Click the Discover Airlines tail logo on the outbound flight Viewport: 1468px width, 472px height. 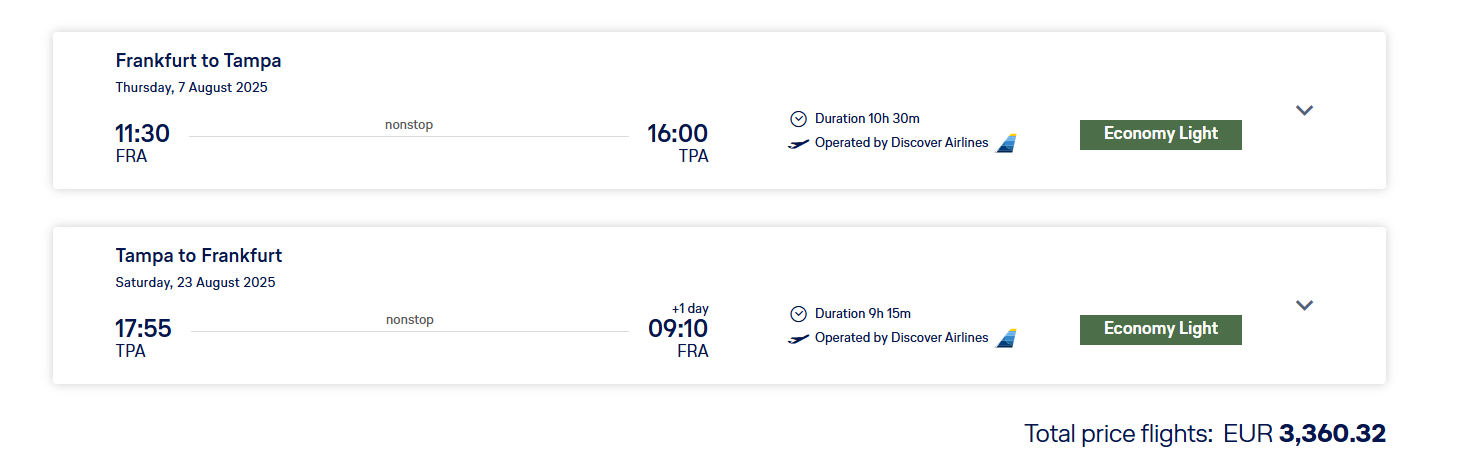point(1006,143)
